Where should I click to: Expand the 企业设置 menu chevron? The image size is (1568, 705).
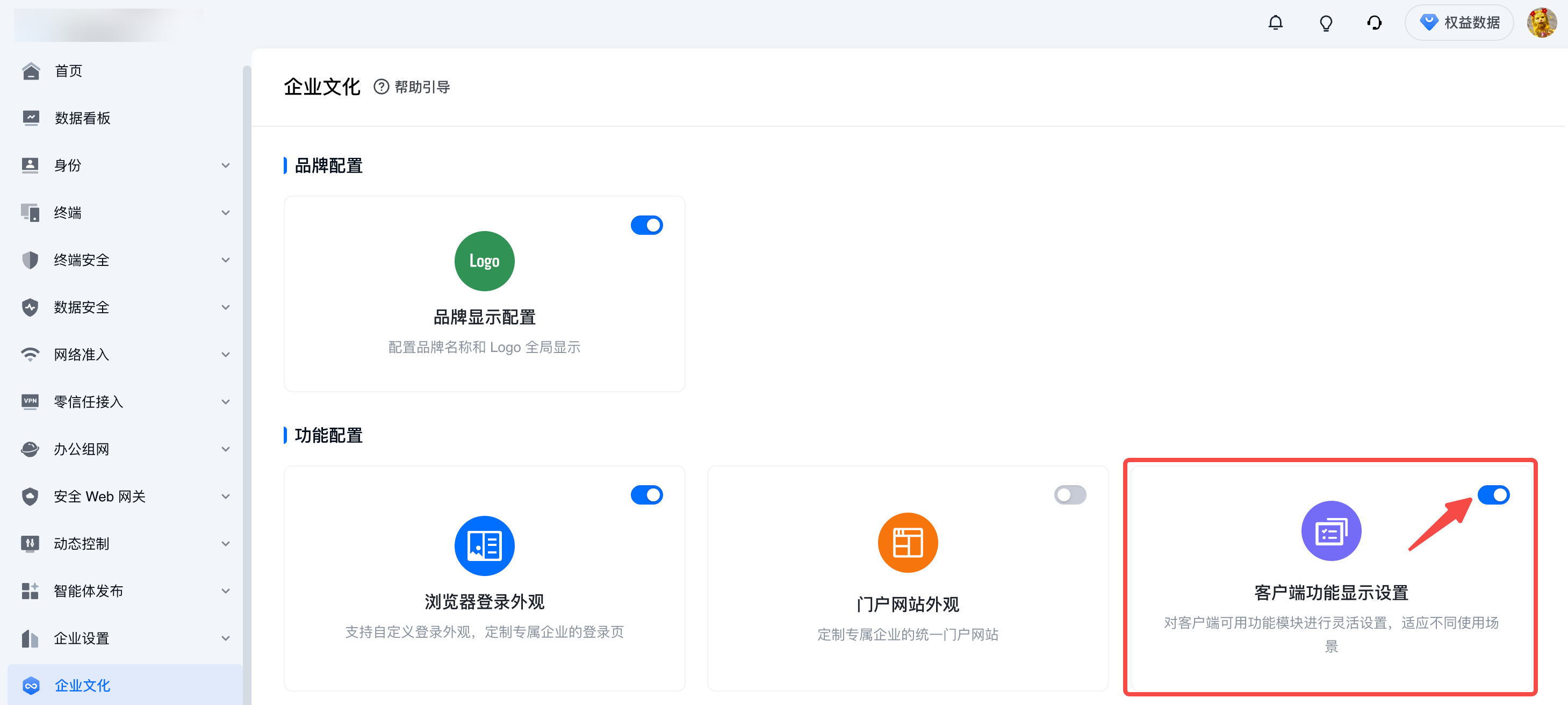225,638
